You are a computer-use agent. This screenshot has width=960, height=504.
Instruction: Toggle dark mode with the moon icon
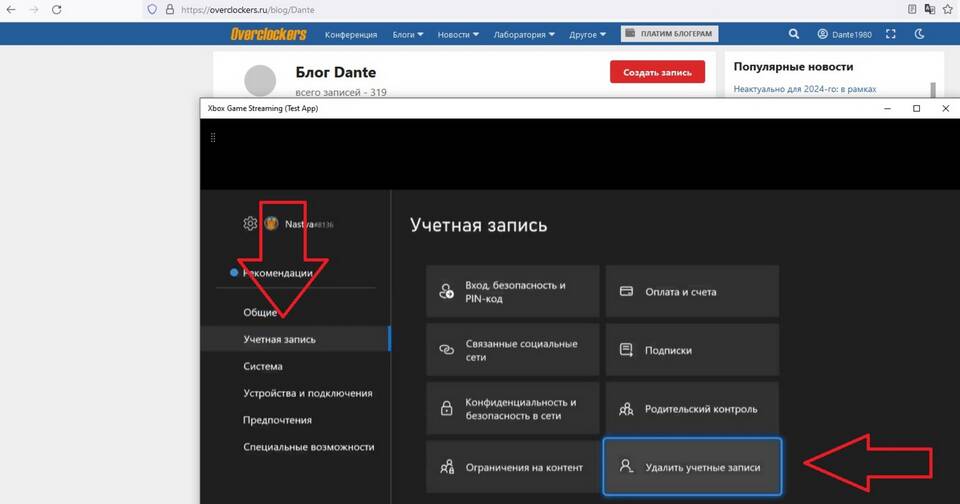[x=921, y=34]
